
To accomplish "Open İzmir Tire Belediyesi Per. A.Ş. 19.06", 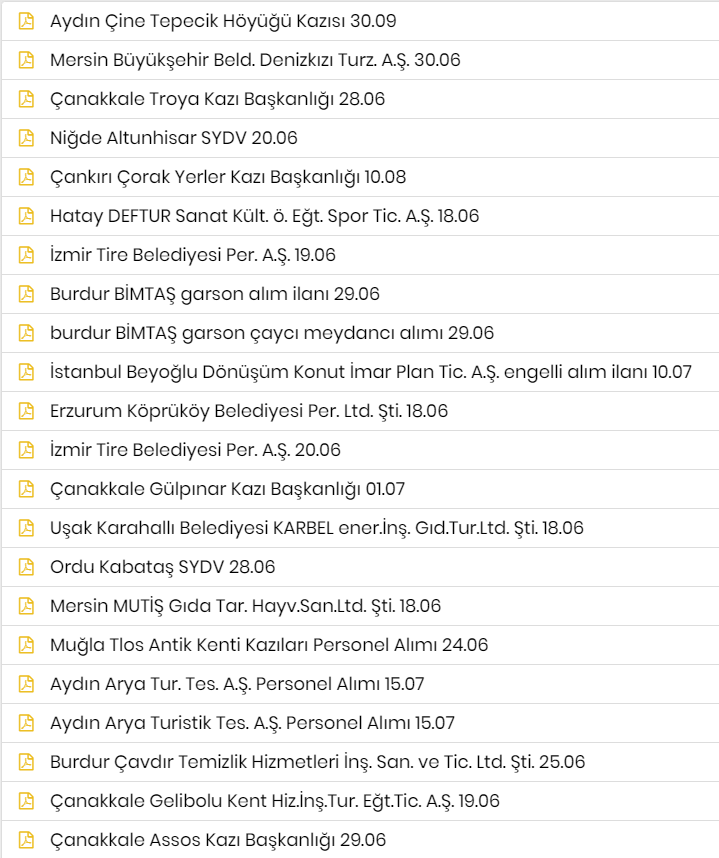I will point(193,255).
